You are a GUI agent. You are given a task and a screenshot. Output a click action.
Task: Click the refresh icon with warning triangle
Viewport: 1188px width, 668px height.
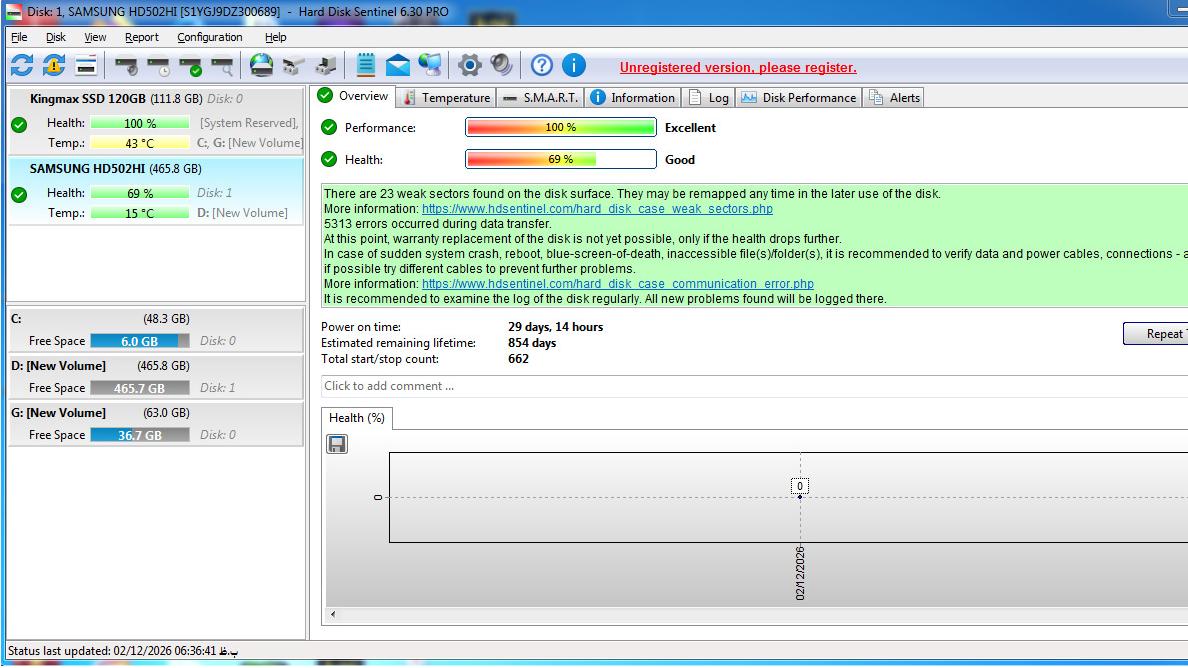pyautogui.click(x=54, y=66)
